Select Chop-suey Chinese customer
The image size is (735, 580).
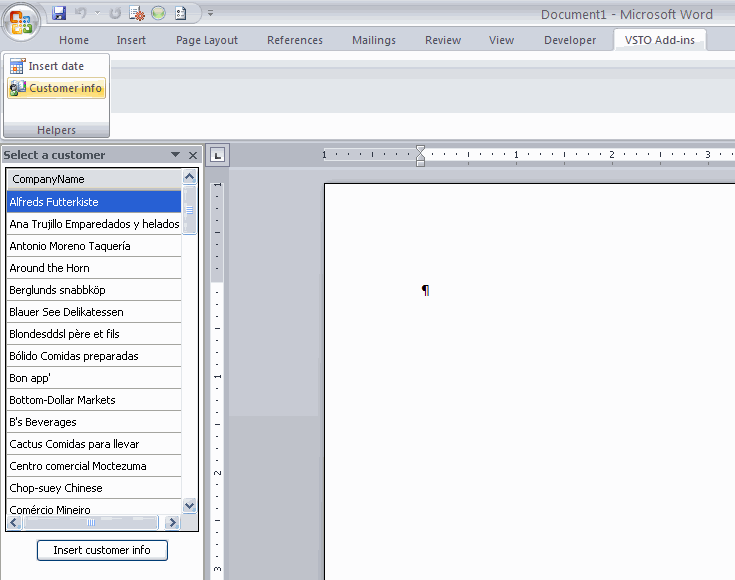(94, 488)
